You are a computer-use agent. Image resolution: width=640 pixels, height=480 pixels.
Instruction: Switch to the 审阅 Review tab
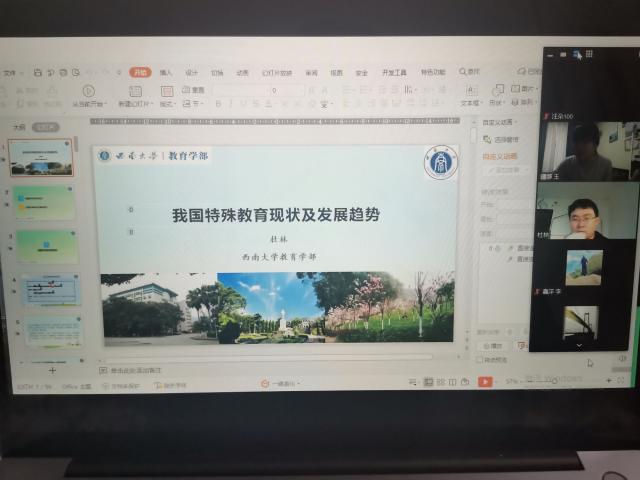pos(311,73)
